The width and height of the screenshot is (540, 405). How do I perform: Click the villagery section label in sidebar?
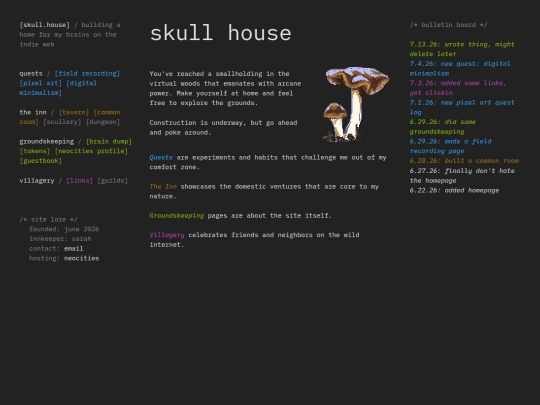click(37, 180)
